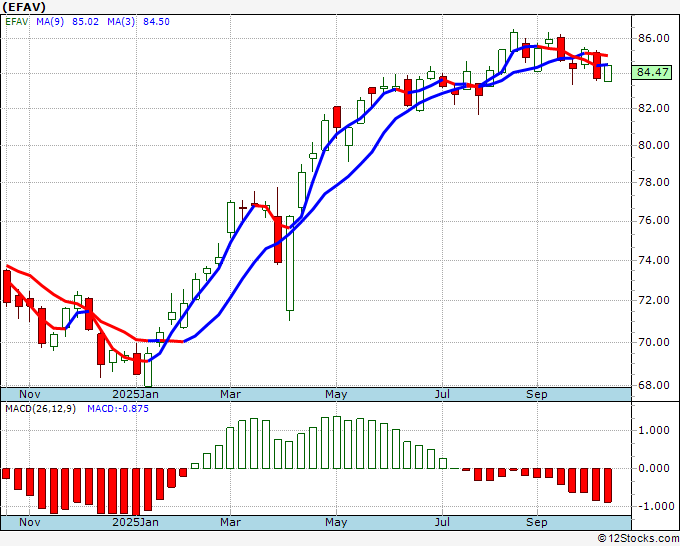Viewport: 680px width, 546px height.
Task: Click Mar on the price chart date axis
Action: [230, 394]
